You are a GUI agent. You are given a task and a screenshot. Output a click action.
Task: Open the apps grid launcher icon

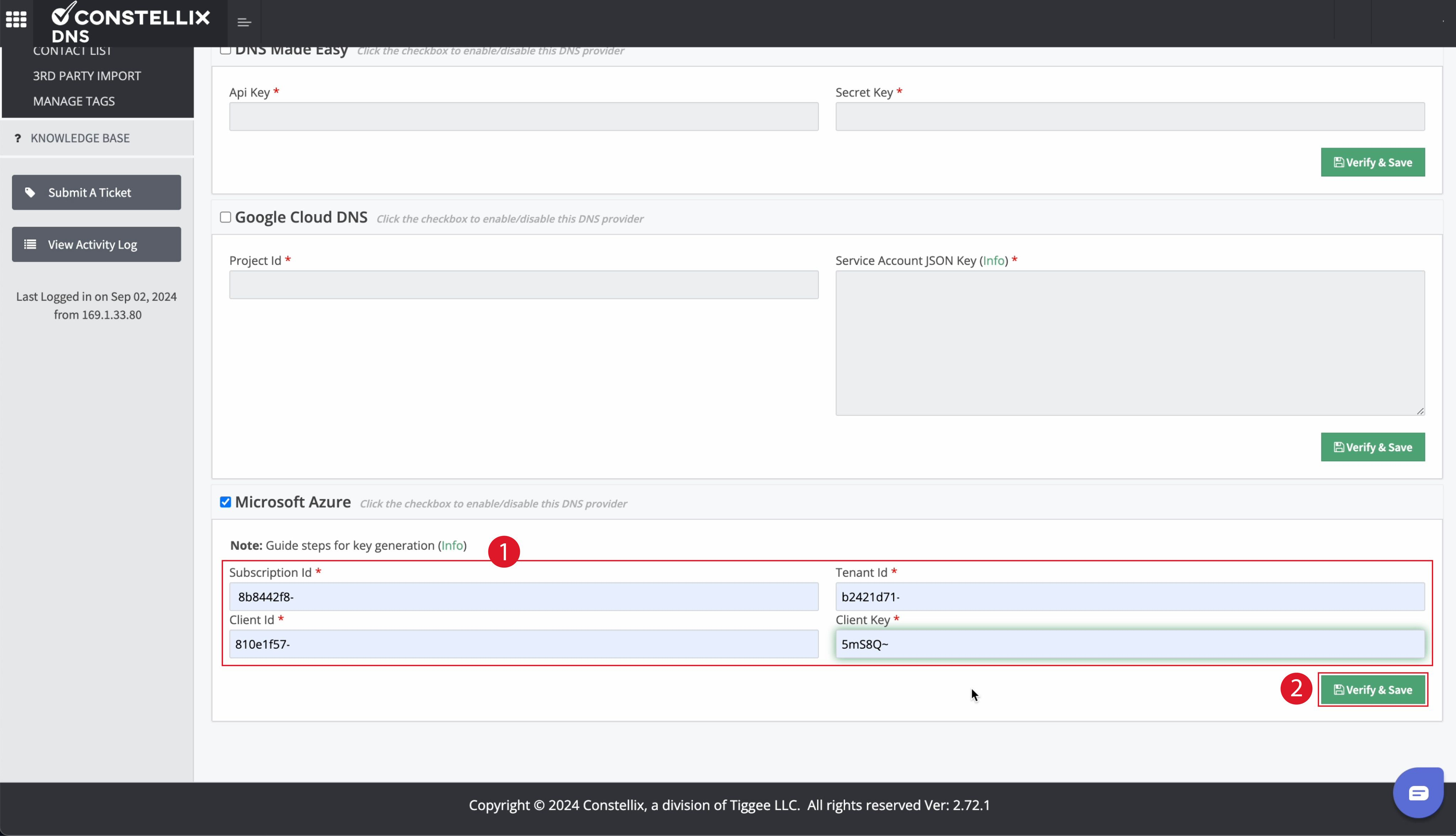(x=16, y=20)
